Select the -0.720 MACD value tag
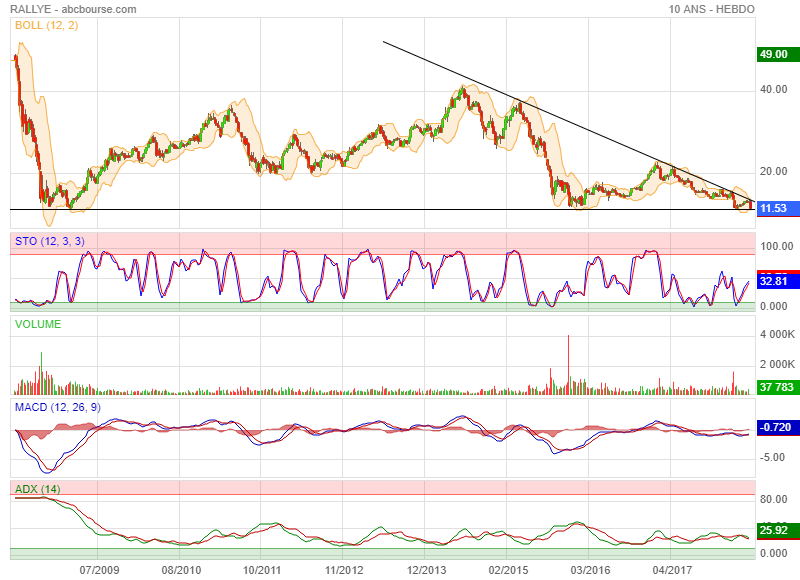 pyautogui.click(x=774, y=427)
